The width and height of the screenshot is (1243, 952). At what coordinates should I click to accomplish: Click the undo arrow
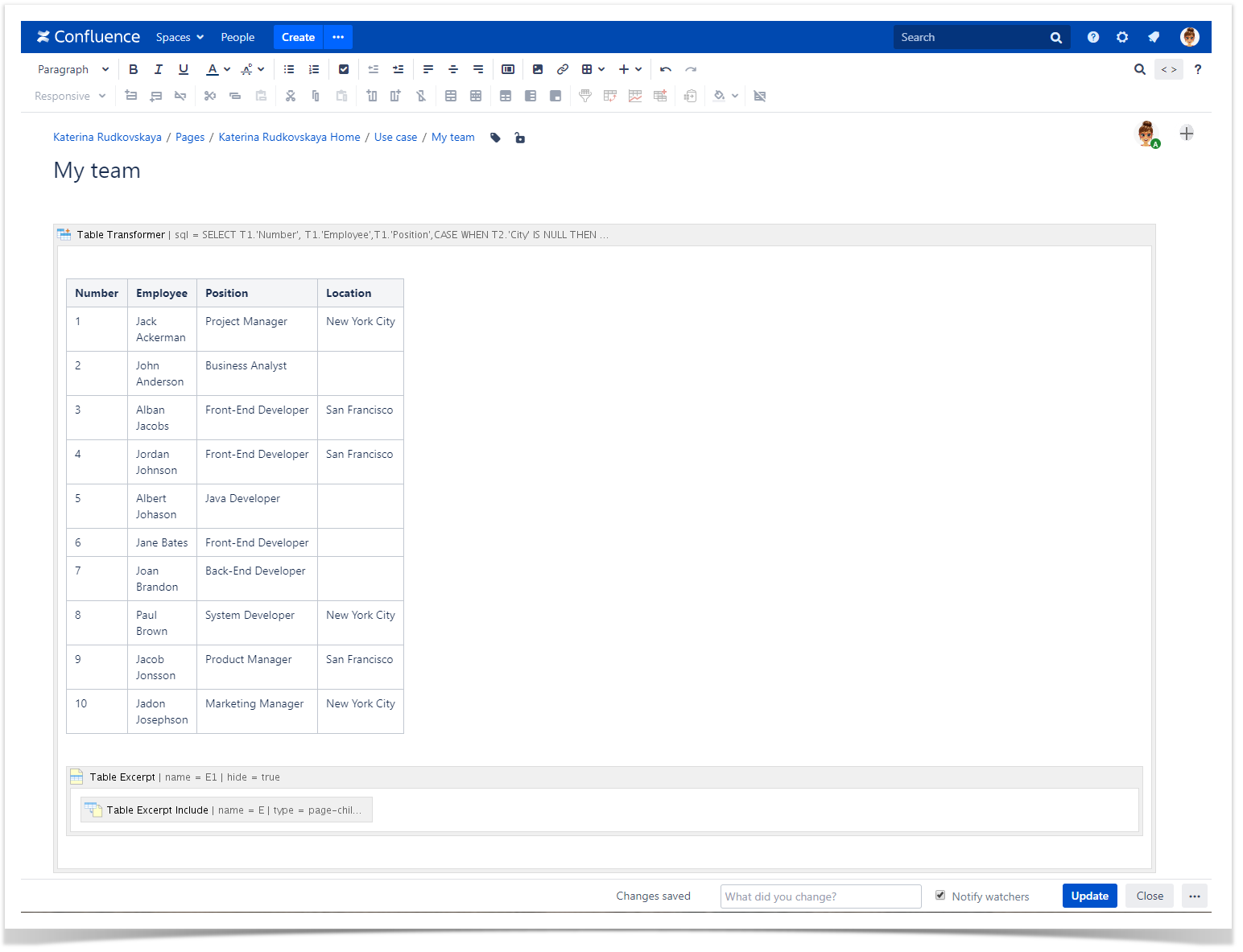(666, 69)
